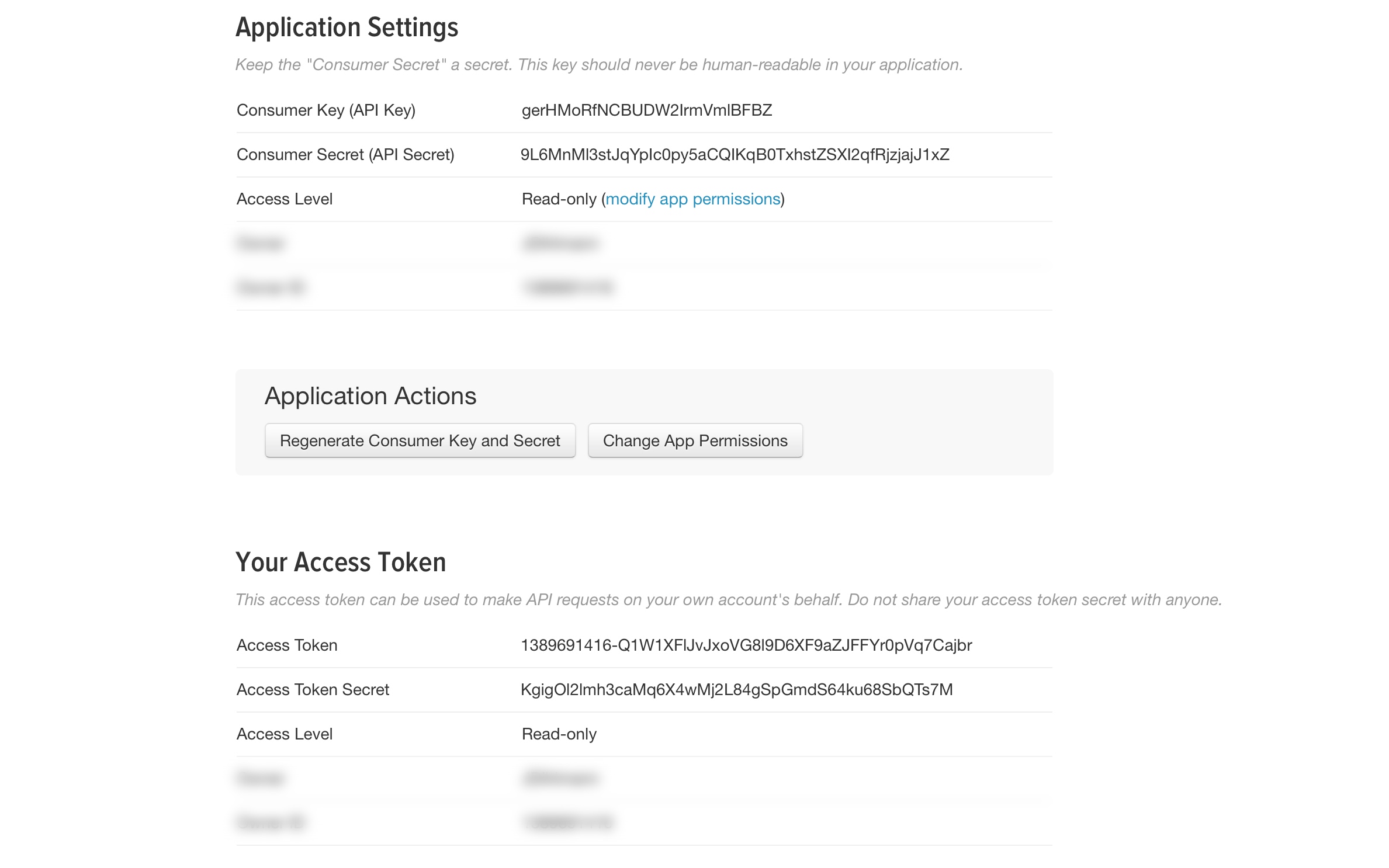Screen dimensions: 1389x868
Task: Click the Consumer Key (API Key) label
Action: click(x=325, y=110)
